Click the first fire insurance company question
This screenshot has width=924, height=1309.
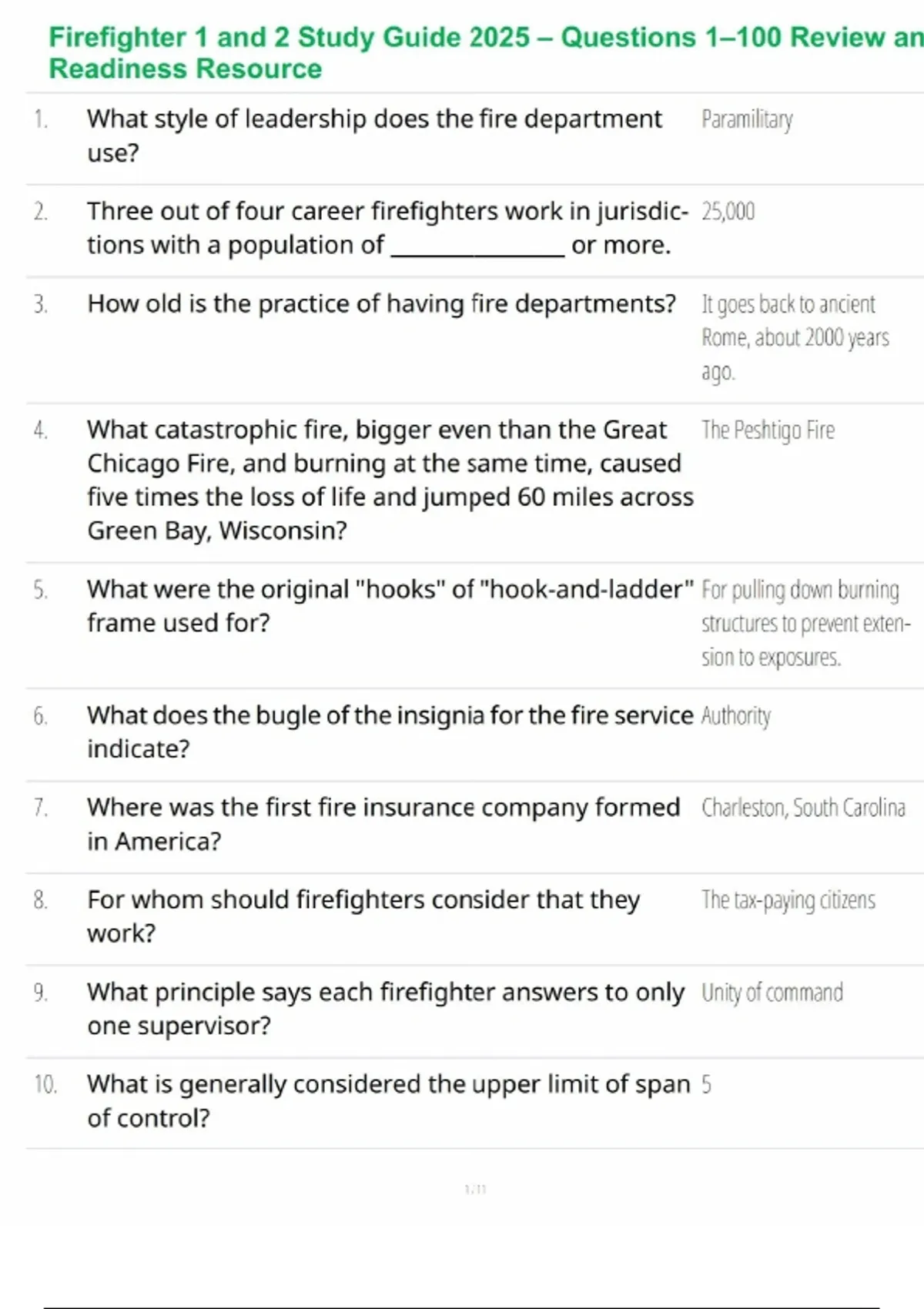click(x=383, y=824)
